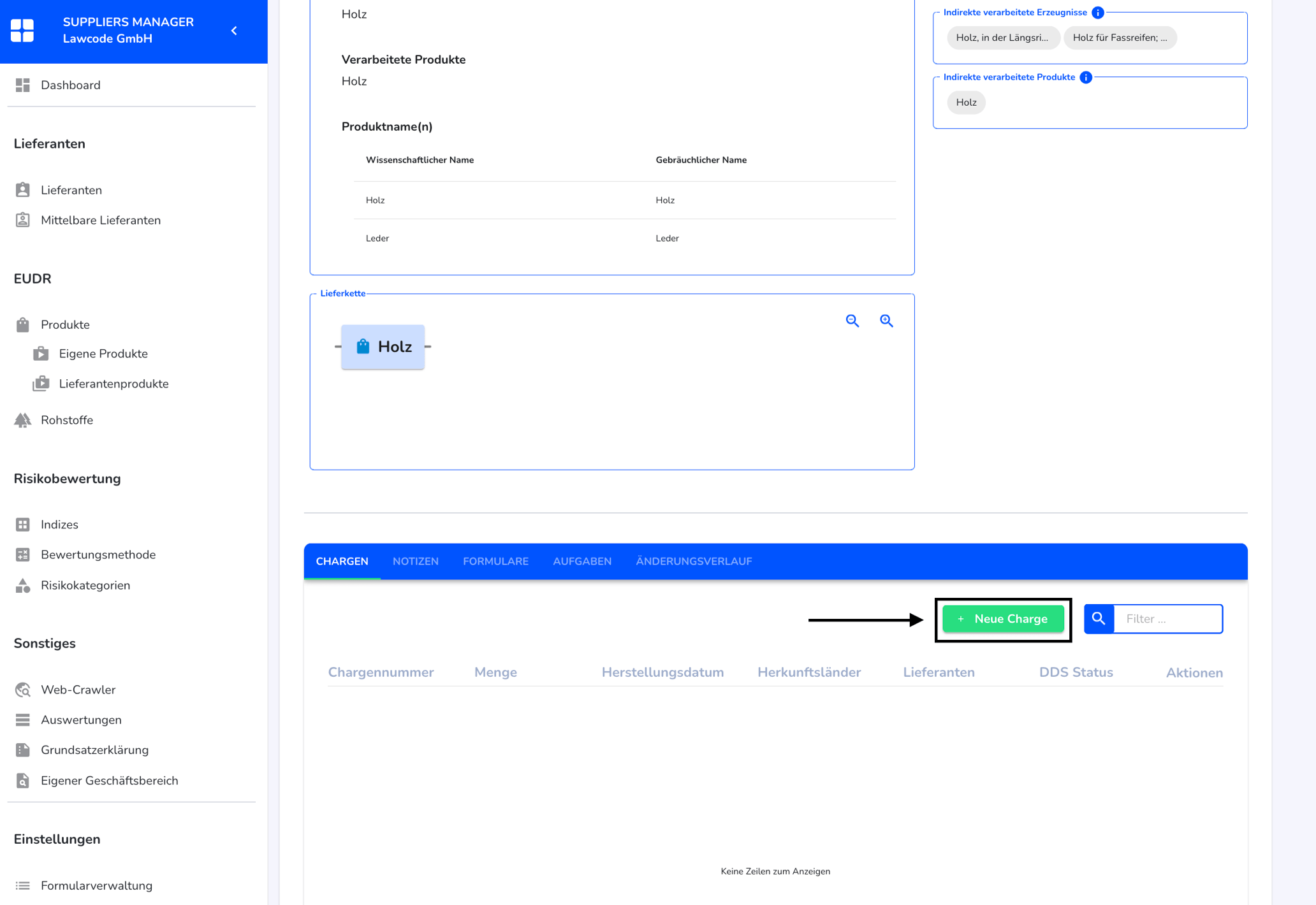Select the Aufgaben tab
The image size is (1316, 905).
582,561
